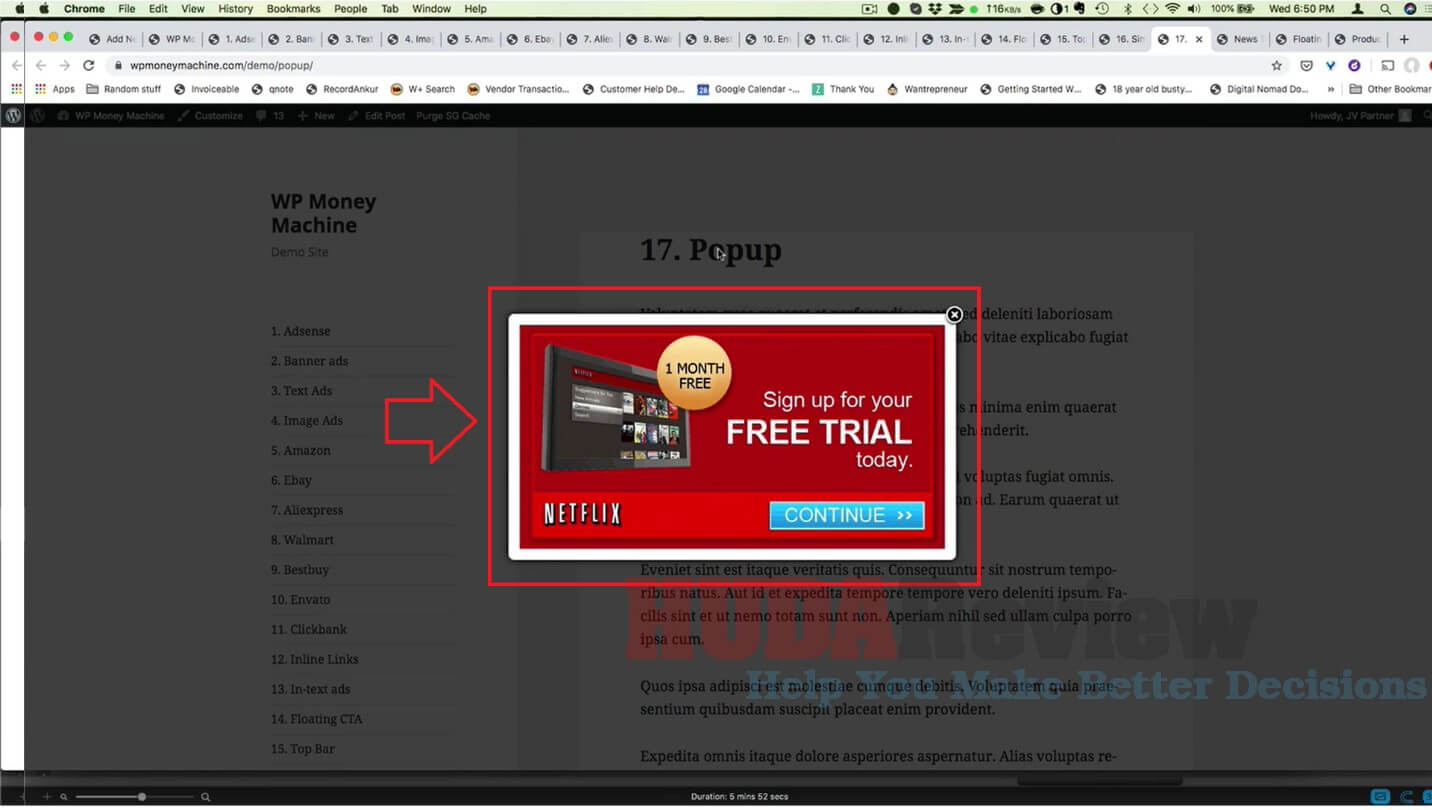
Task: Open the History menu
Action: pos(235,9)
